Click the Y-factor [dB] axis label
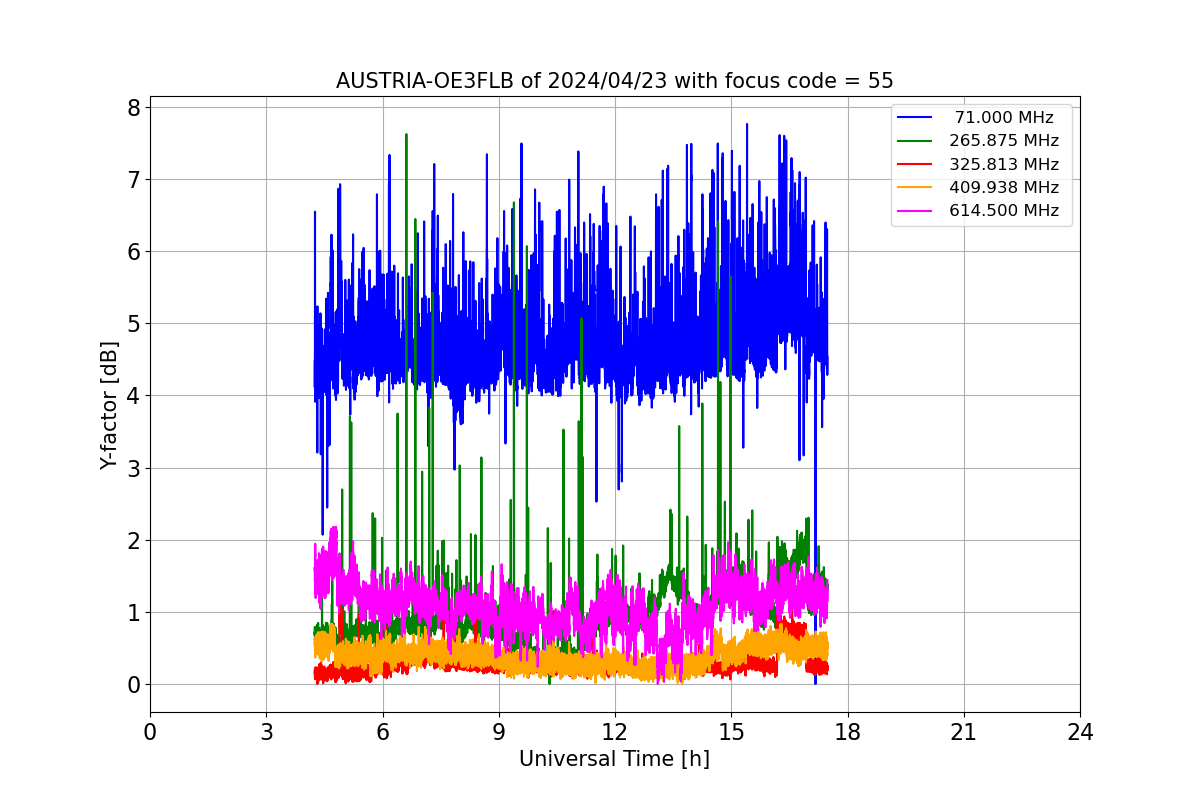This screenshot has width=1200, height=800. pos(109,406)
